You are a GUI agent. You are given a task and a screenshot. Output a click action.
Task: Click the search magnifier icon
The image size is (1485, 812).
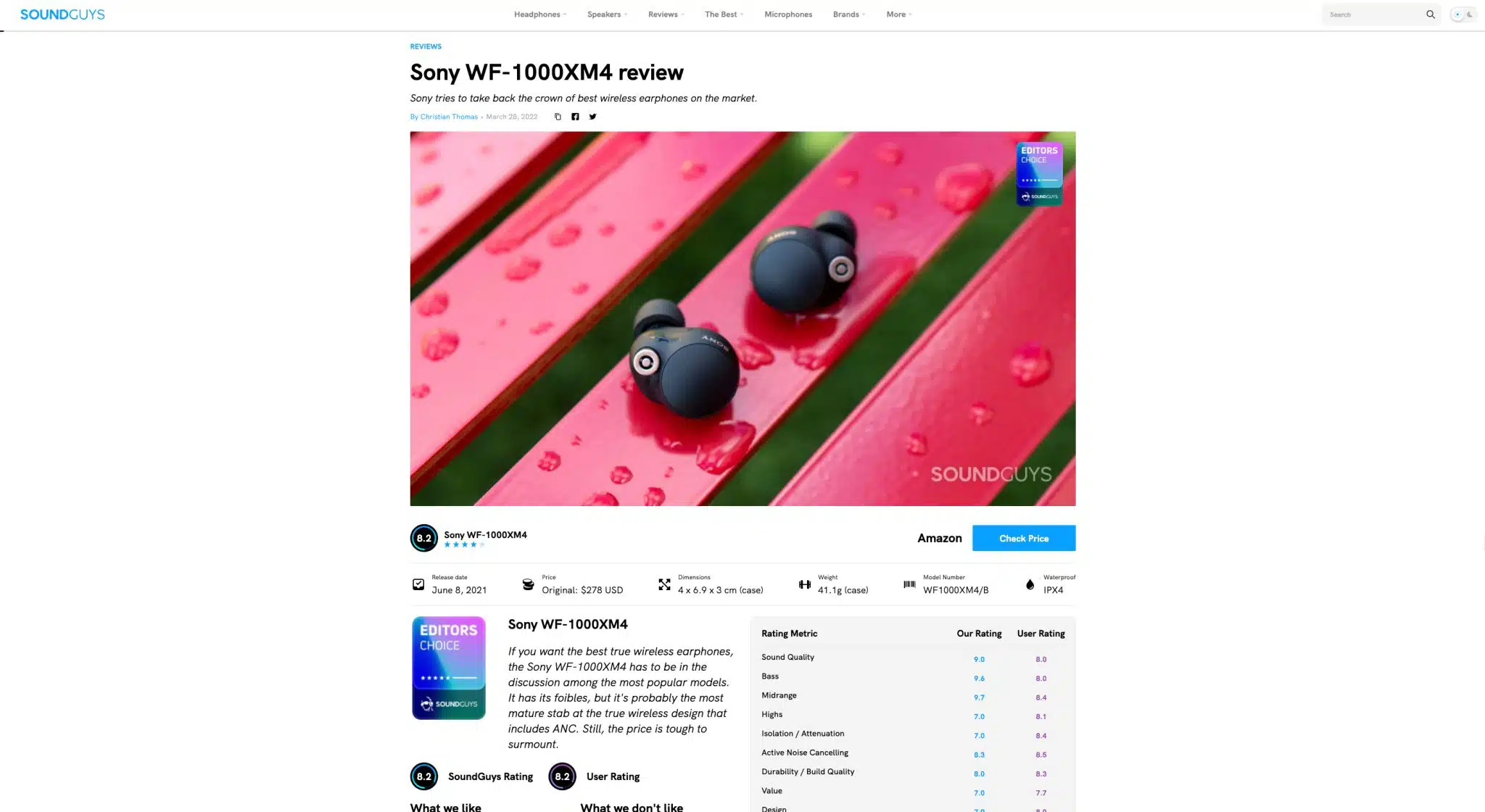1430,14
